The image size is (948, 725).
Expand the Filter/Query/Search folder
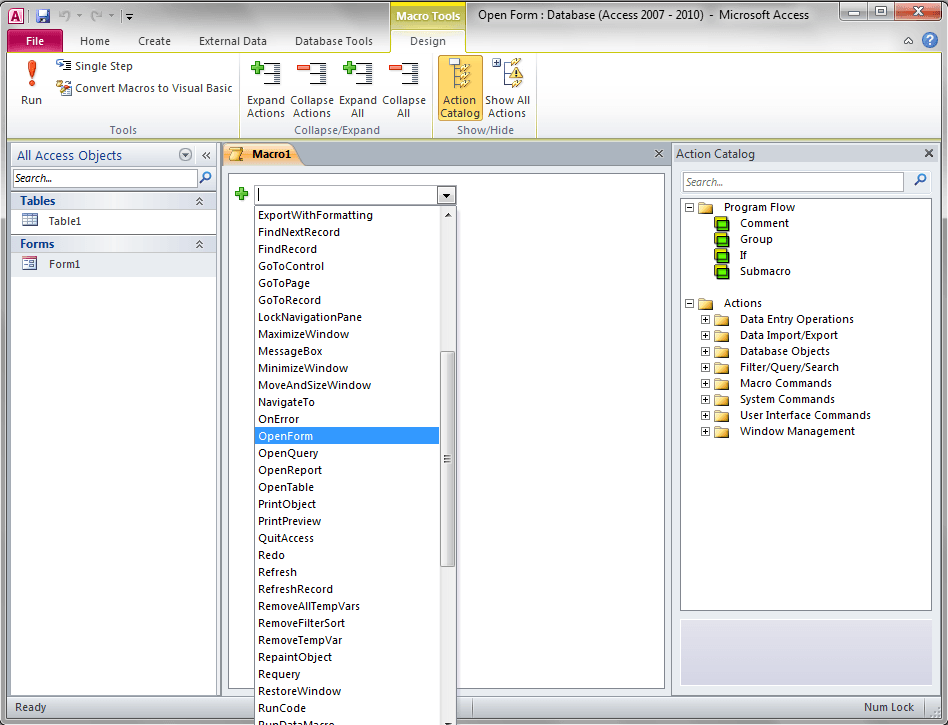pos(705,367)
